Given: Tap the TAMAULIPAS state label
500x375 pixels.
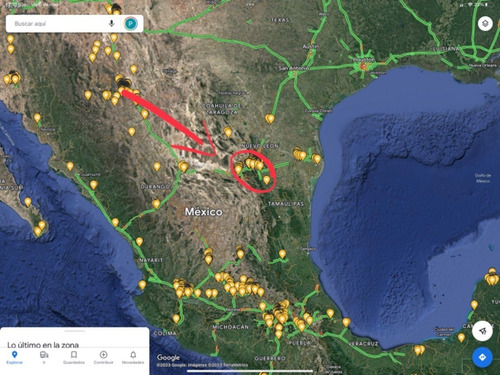Looking at the screenshot, I should click(x=286, y=204).
